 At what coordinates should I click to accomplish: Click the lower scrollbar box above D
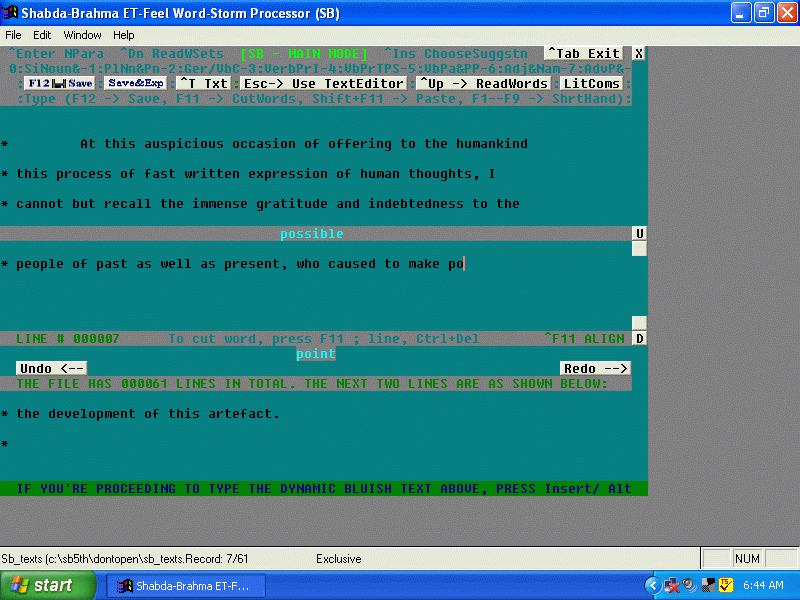click(x=639, y=323)
